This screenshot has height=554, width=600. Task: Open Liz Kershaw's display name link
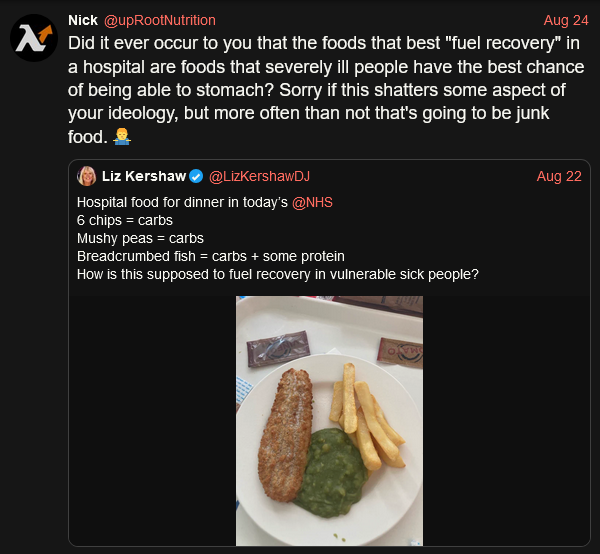pyautogui.click(x=144, y=176)
